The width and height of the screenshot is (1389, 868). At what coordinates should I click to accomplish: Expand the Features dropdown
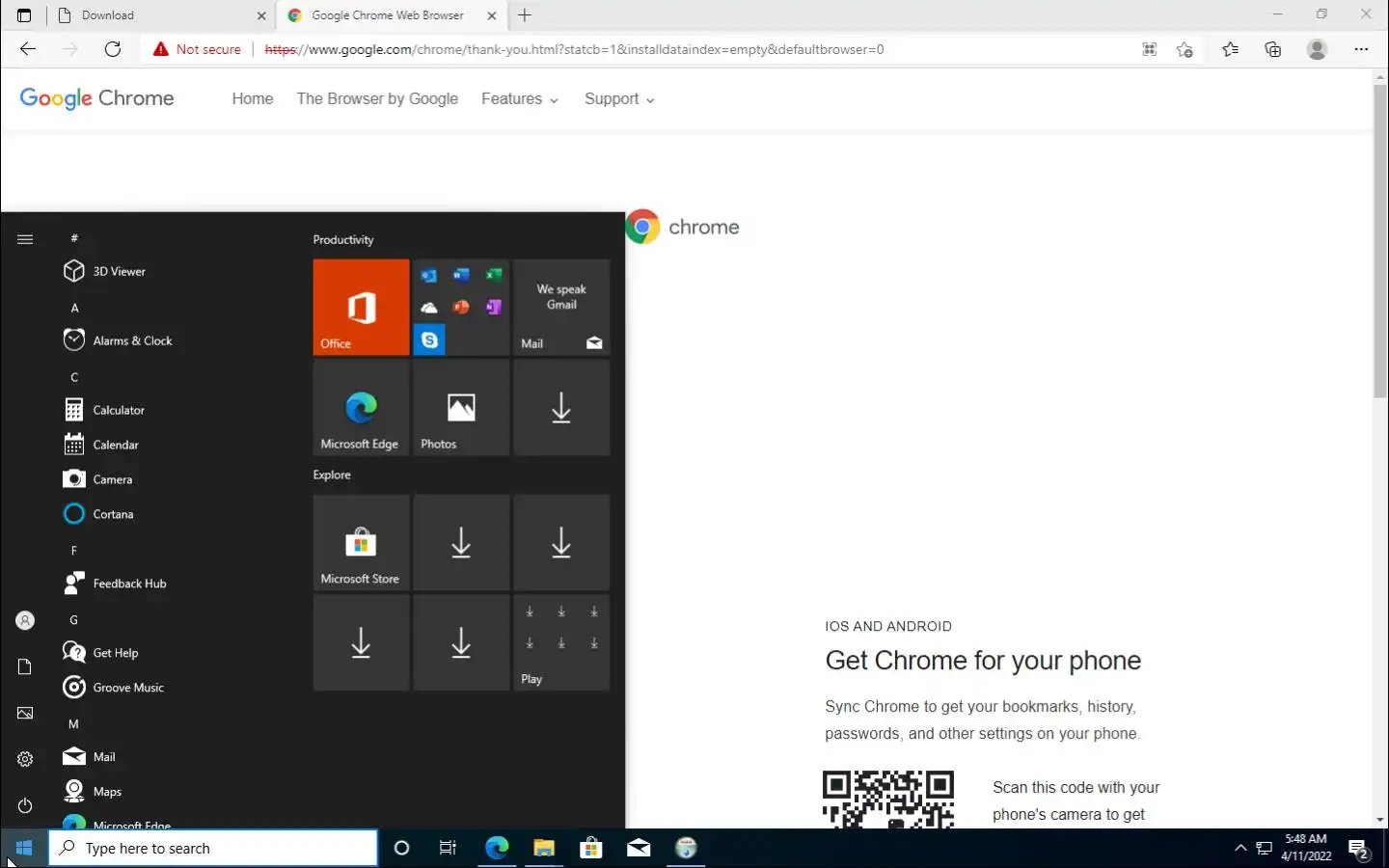tap(520, 99)
